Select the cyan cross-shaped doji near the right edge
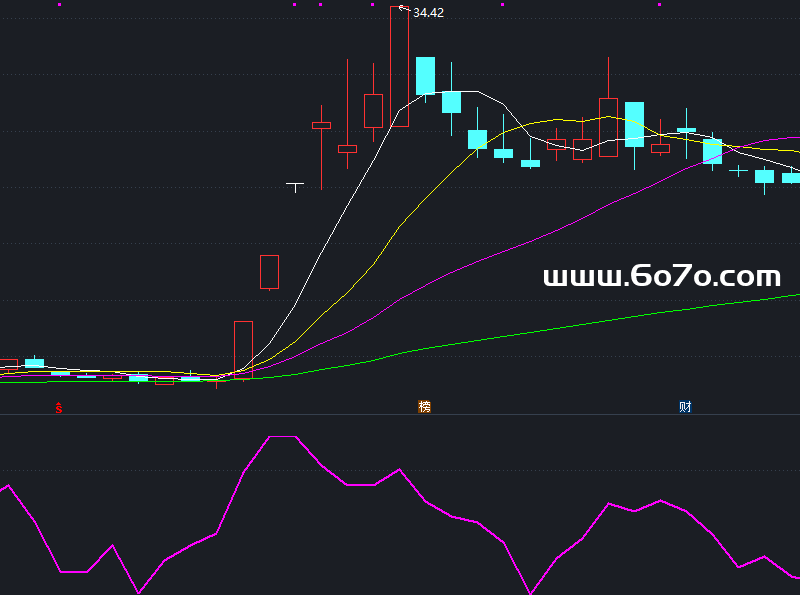The height and width of the screenshot is (595, 800). [x=738, y=171]
